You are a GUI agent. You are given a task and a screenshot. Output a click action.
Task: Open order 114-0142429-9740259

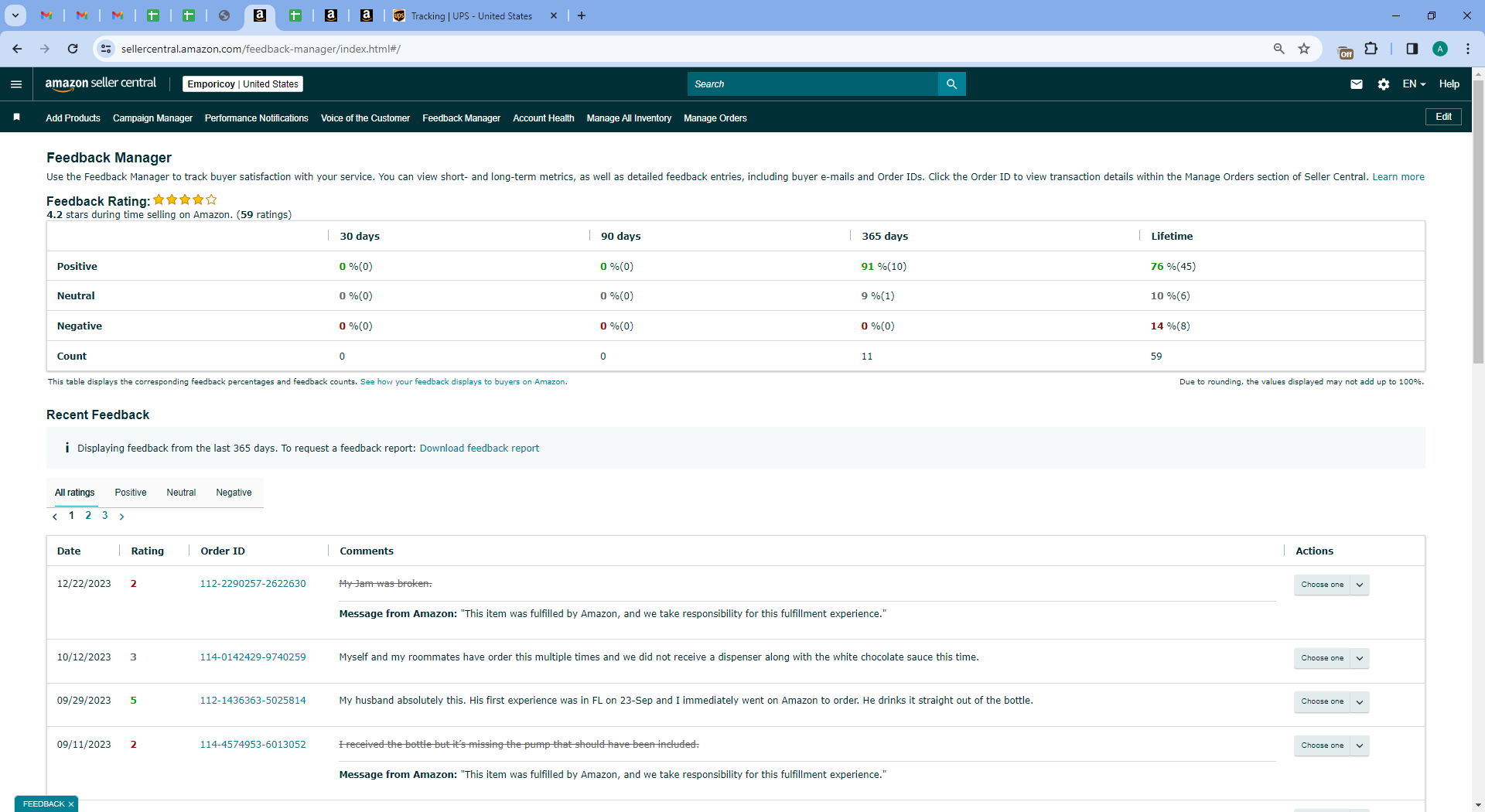point(253,657)
